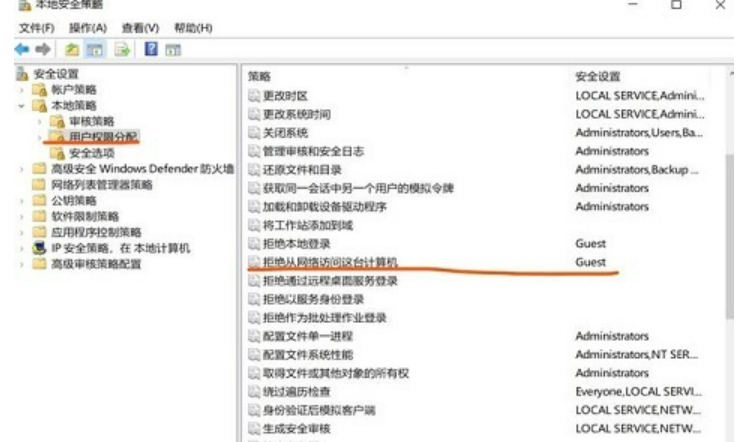Click the Export List toolbar icon
Screen dimensions: 749x442
point(121,49)
